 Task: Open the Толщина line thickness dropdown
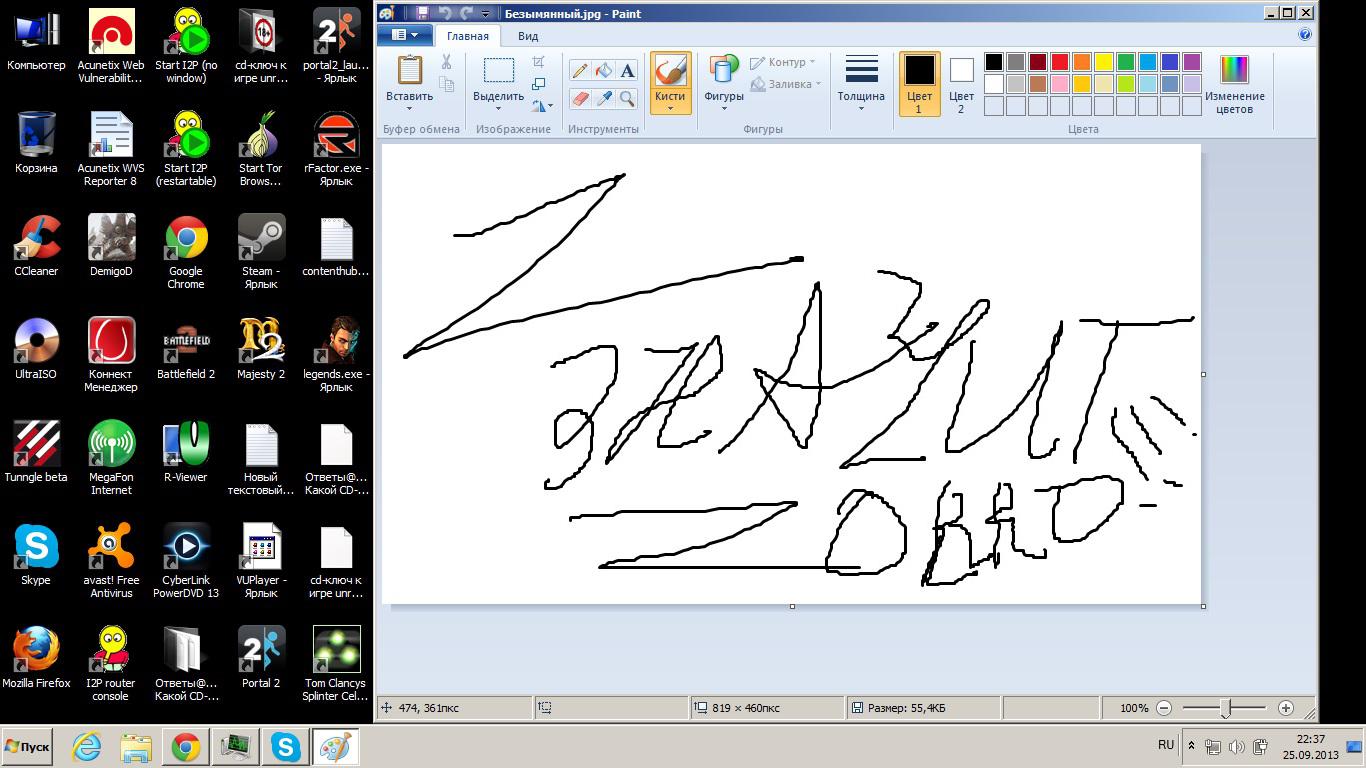pos(861,84)
